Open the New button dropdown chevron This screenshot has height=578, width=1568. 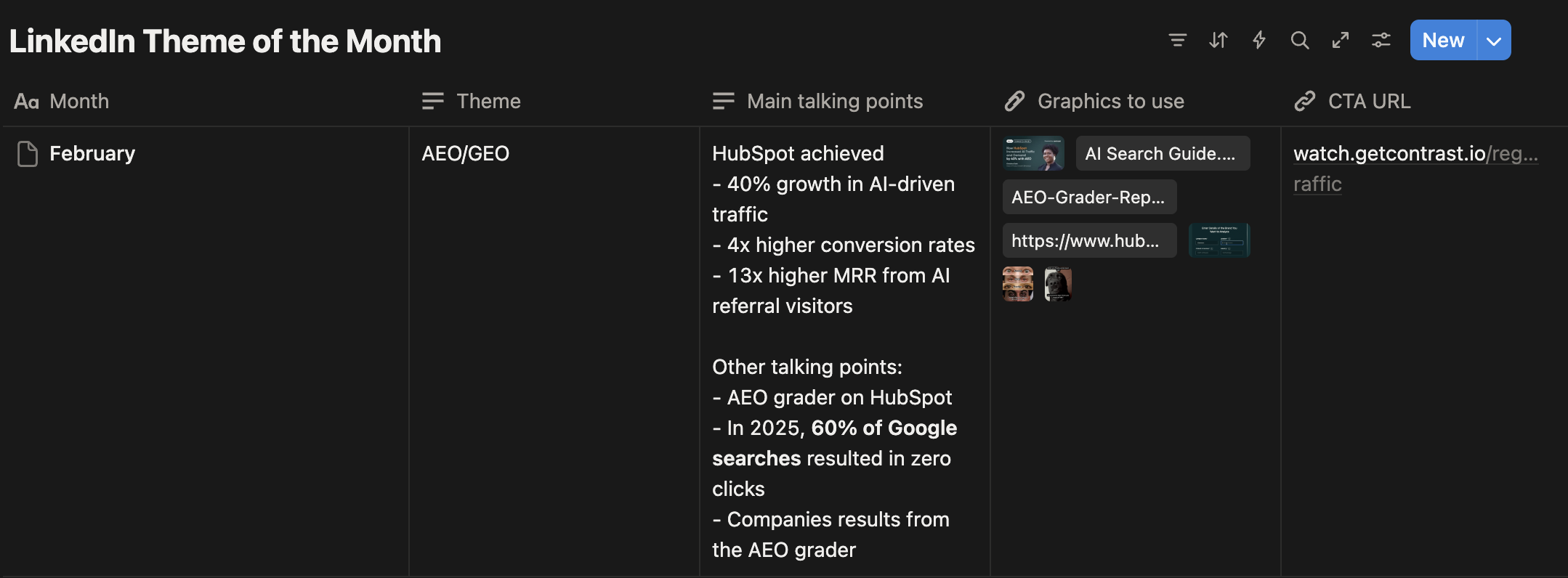click(x=1493, y=40)
